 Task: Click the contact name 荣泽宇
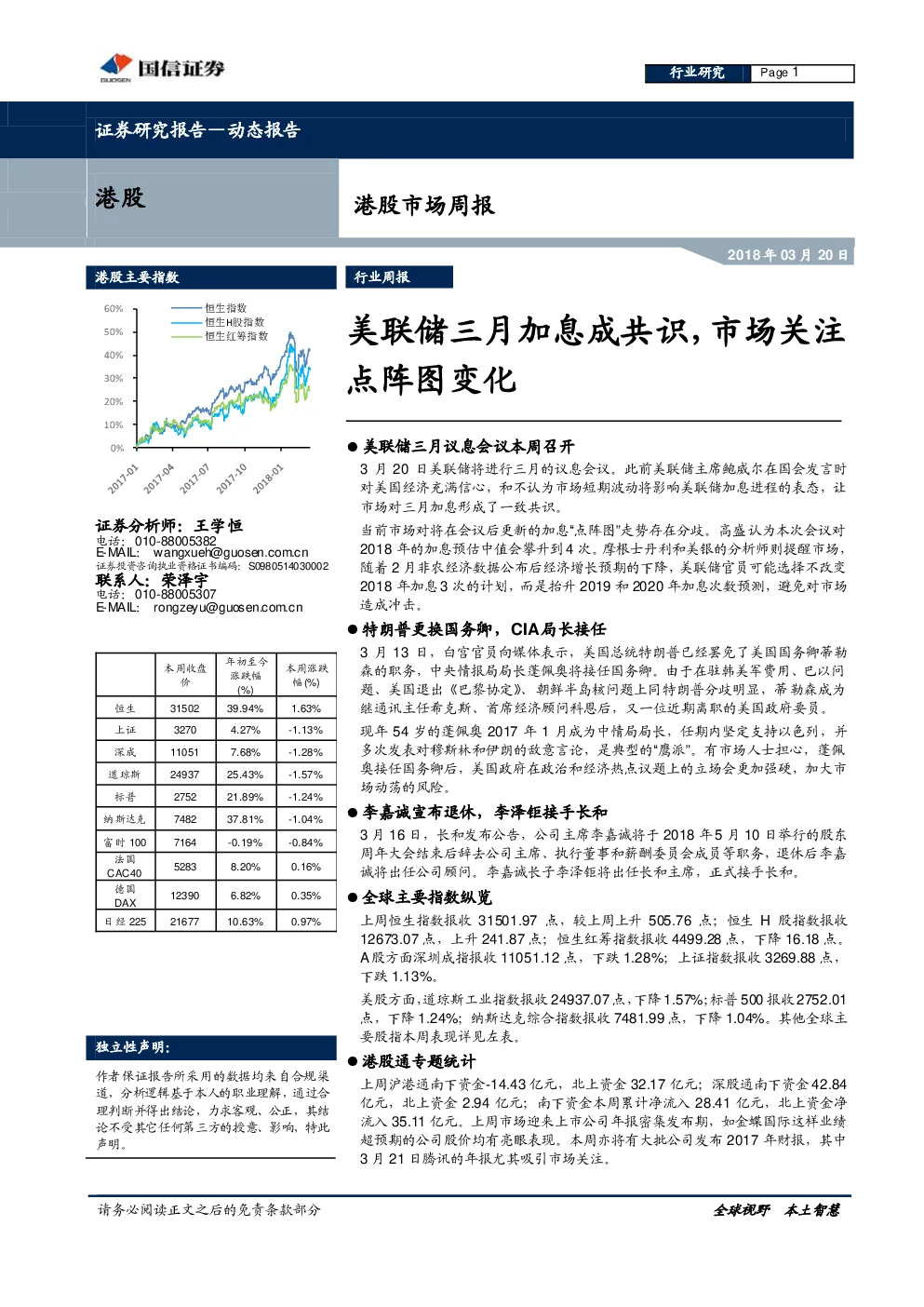[184, 580]
